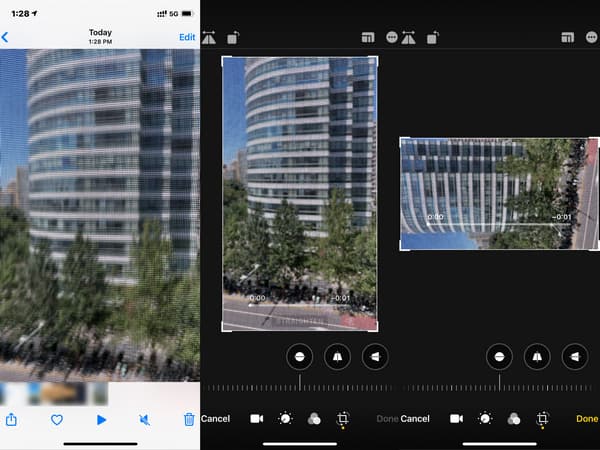Open the share sheet icon
600x450 pixels.
[11, 419]
